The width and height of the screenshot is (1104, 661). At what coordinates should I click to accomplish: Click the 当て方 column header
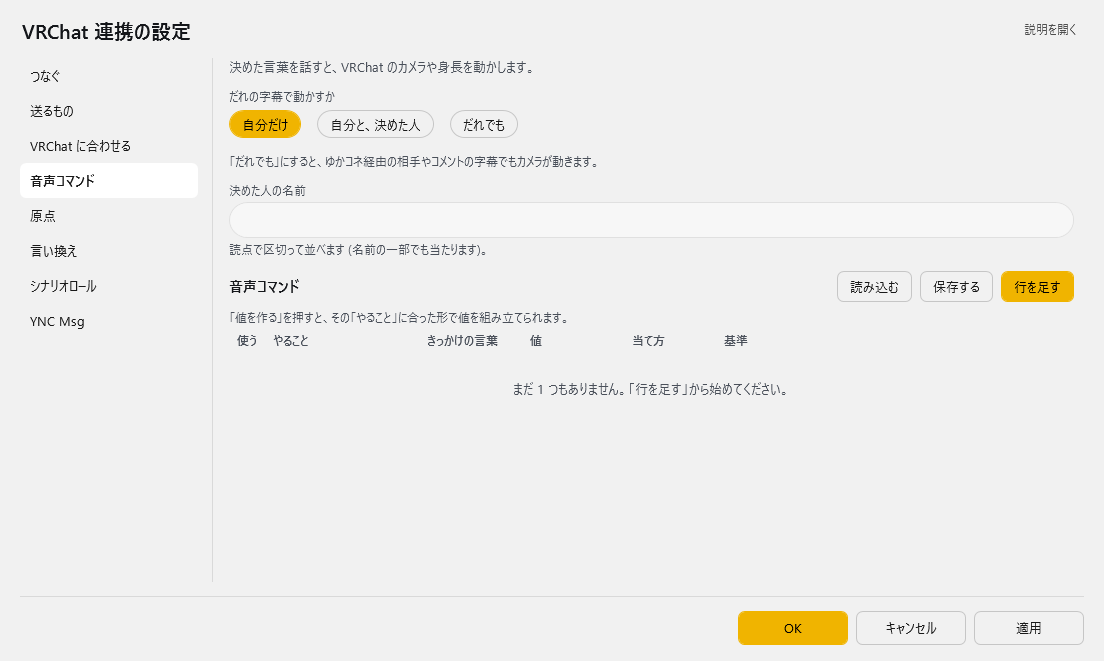[648, 341]
